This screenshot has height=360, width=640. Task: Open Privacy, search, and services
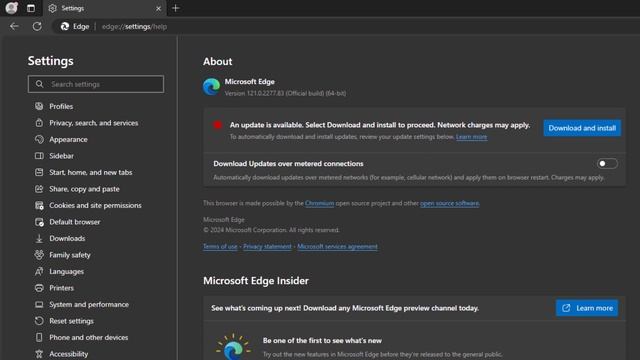[x=93, y=123]
